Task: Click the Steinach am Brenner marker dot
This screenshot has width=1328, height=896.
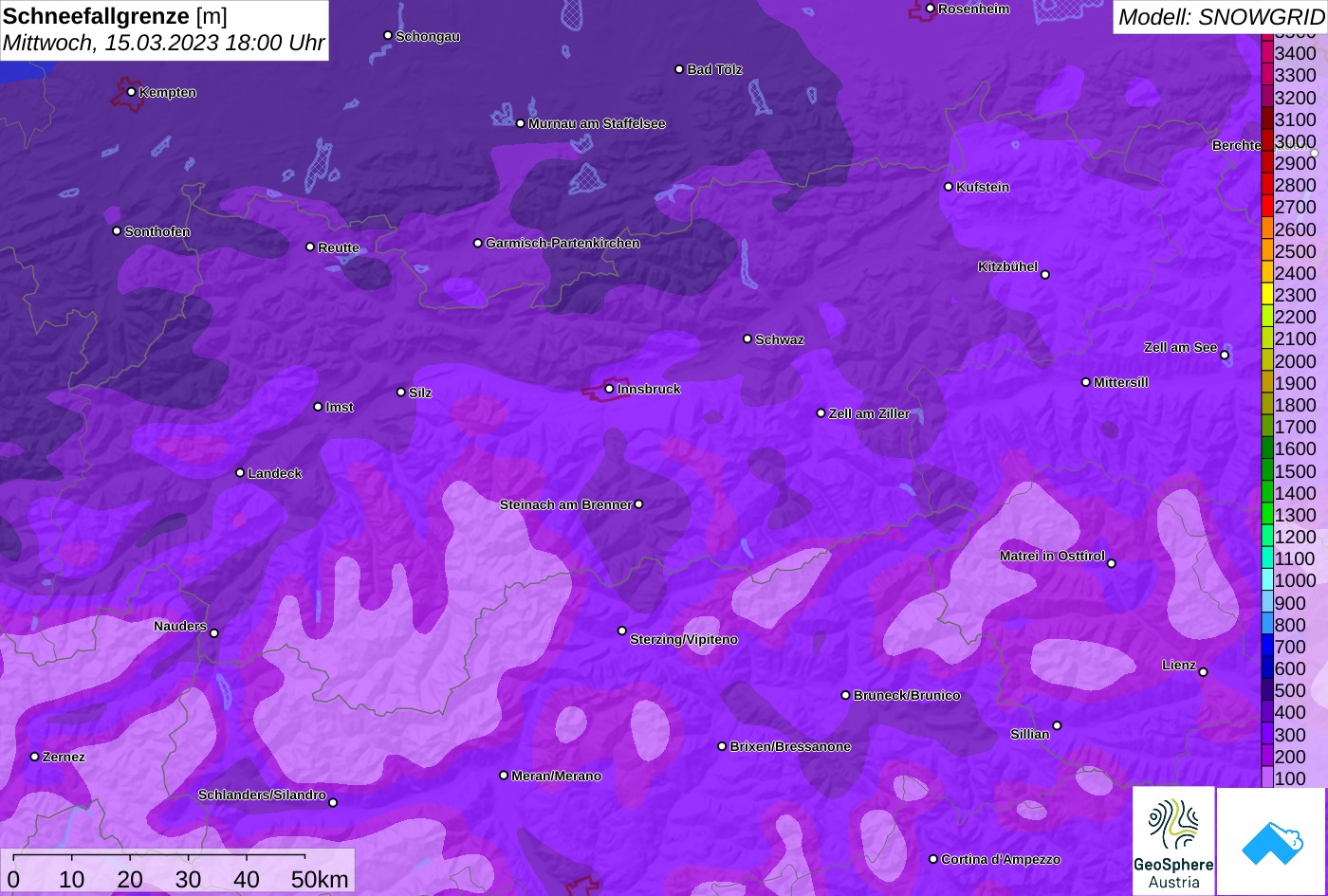Action: 638,504
